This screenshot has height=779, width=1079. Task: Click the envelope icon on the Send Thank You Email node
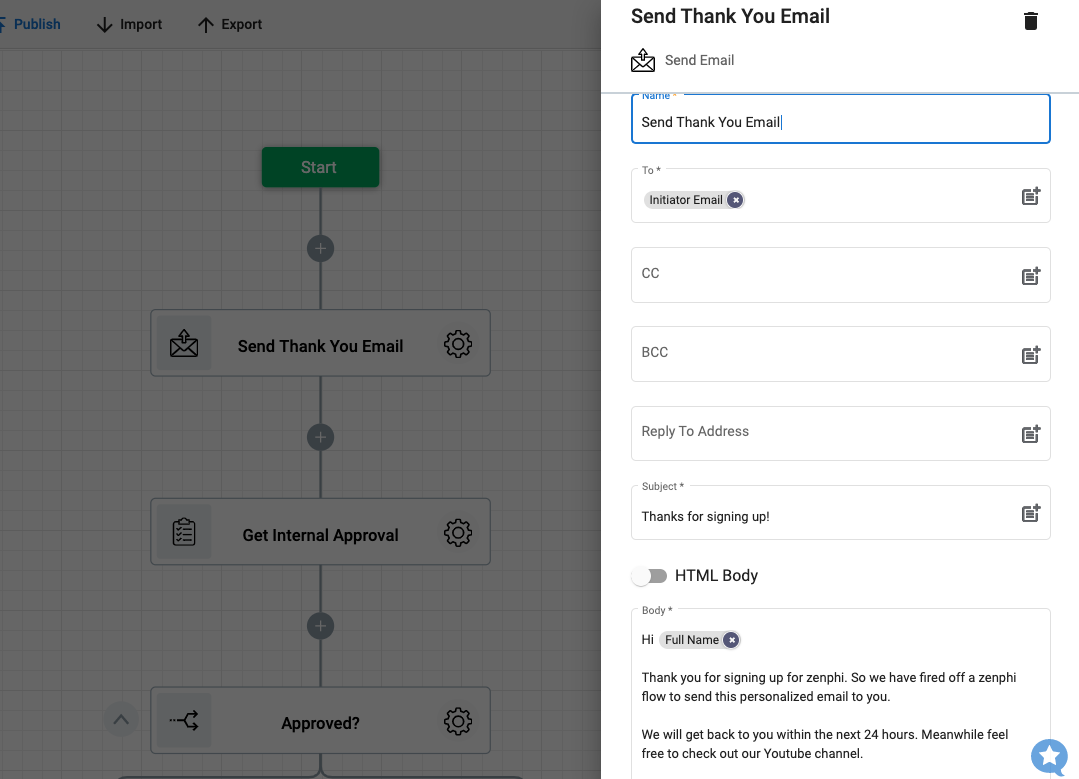click(x=184, y=343)
